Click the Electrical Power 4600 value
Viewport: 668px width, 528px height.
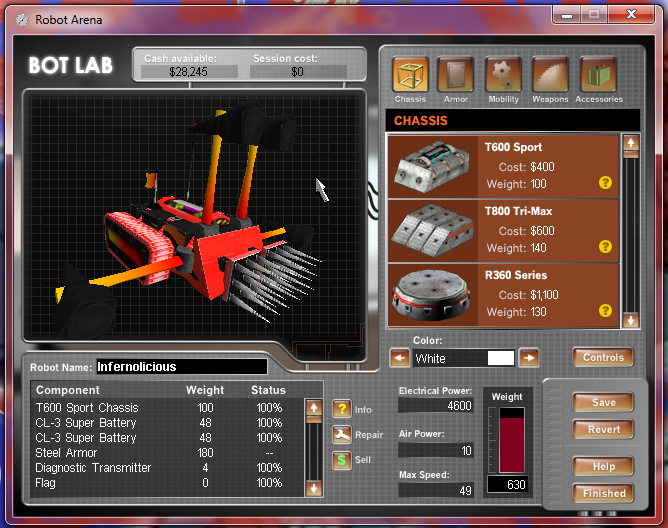(436, 405)
